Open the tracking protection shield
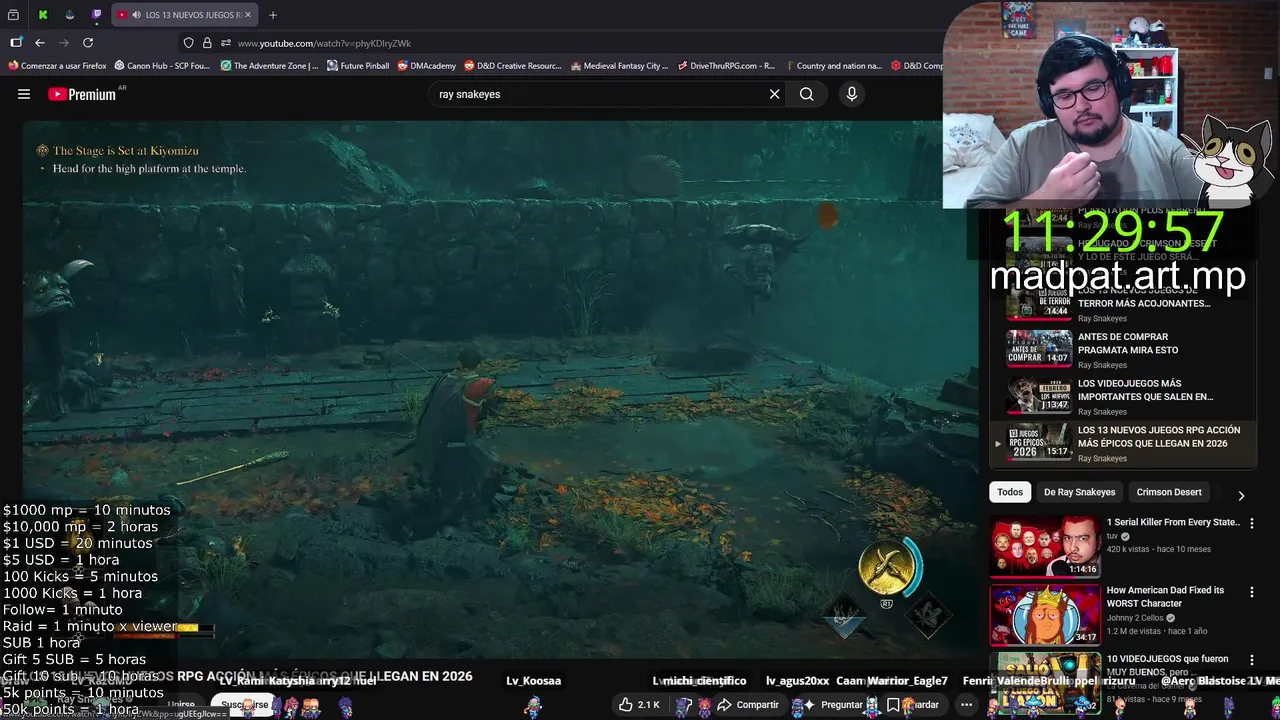 click(188, 43)
